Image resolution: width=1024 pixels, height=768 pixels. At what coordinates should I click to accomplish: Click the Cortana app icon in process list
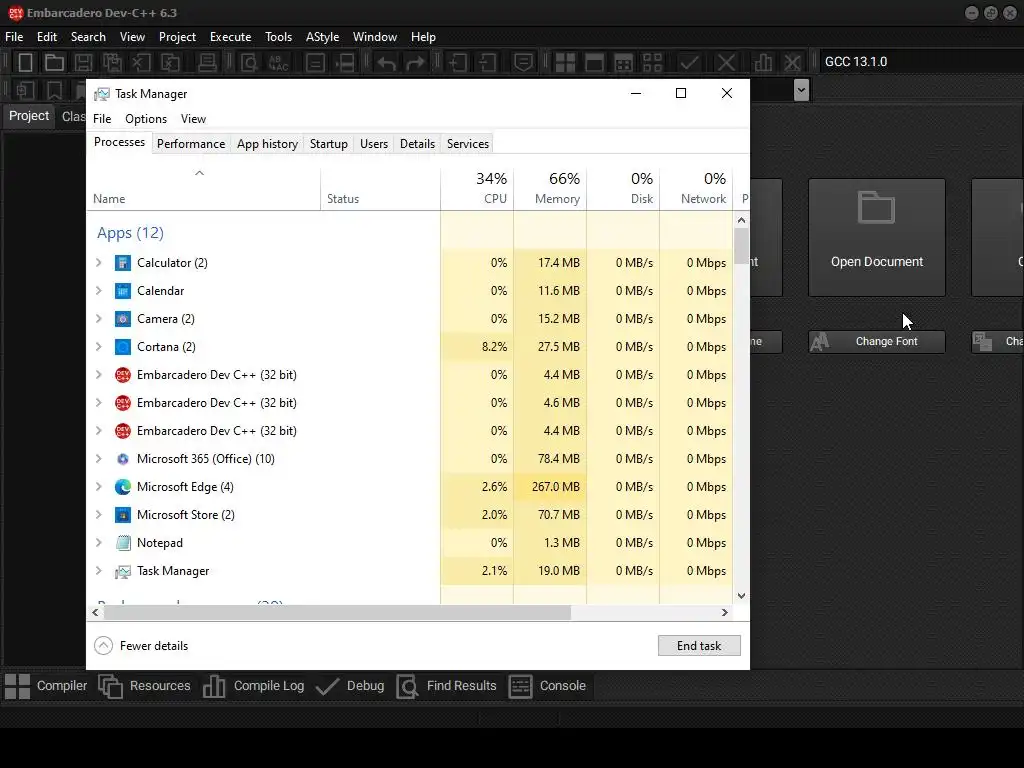pyautogui.click(x=123, y=347)
